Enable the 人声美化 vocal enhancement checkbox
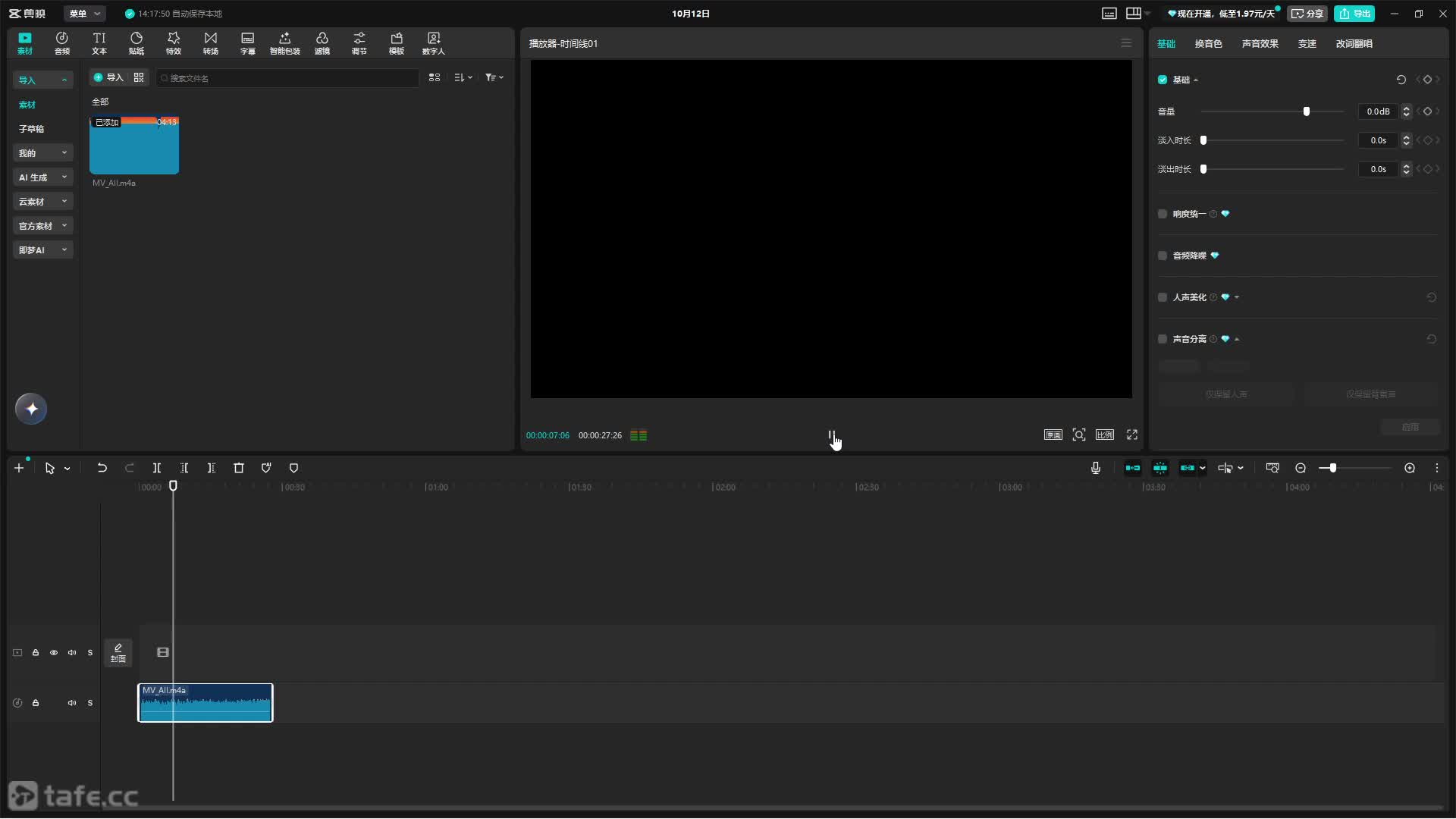 1163,297
